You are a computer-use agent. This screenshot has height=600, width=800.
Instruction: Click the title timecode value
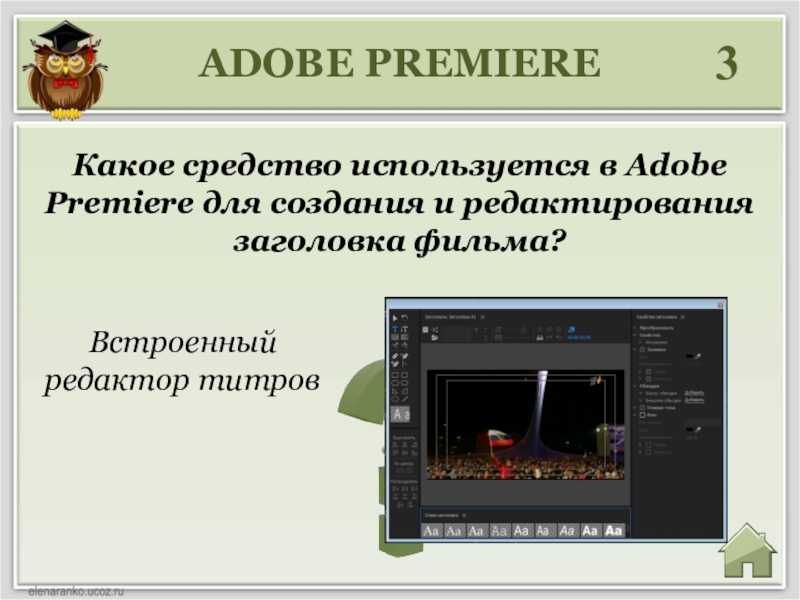pos(579,337)
